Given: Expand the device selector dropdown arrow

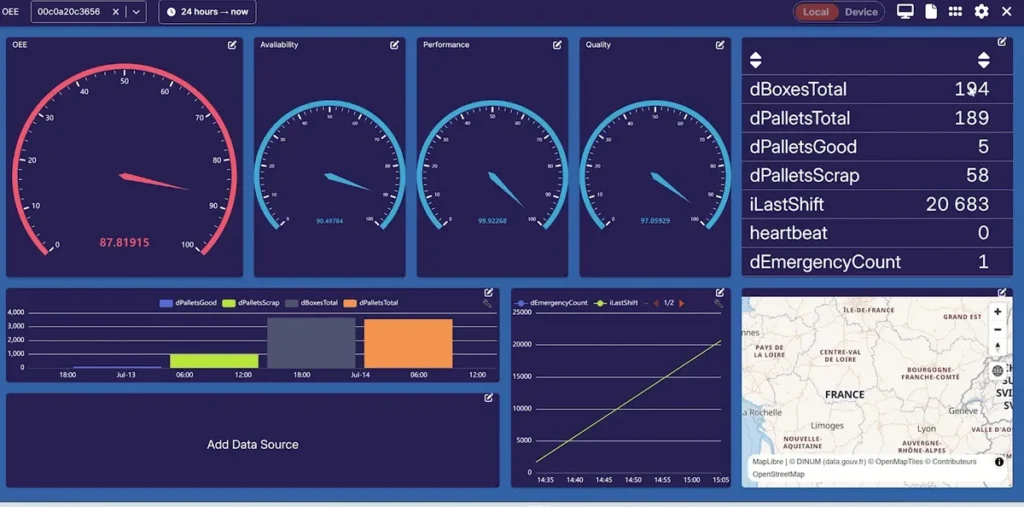Looking at the screenshot, I should (x=135, y=12).
